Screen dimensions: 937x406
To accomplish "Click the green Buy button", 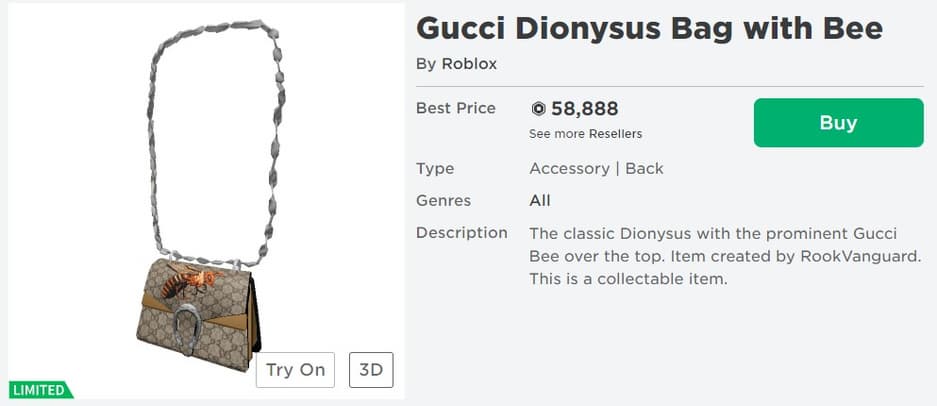I will click(838, 123).
